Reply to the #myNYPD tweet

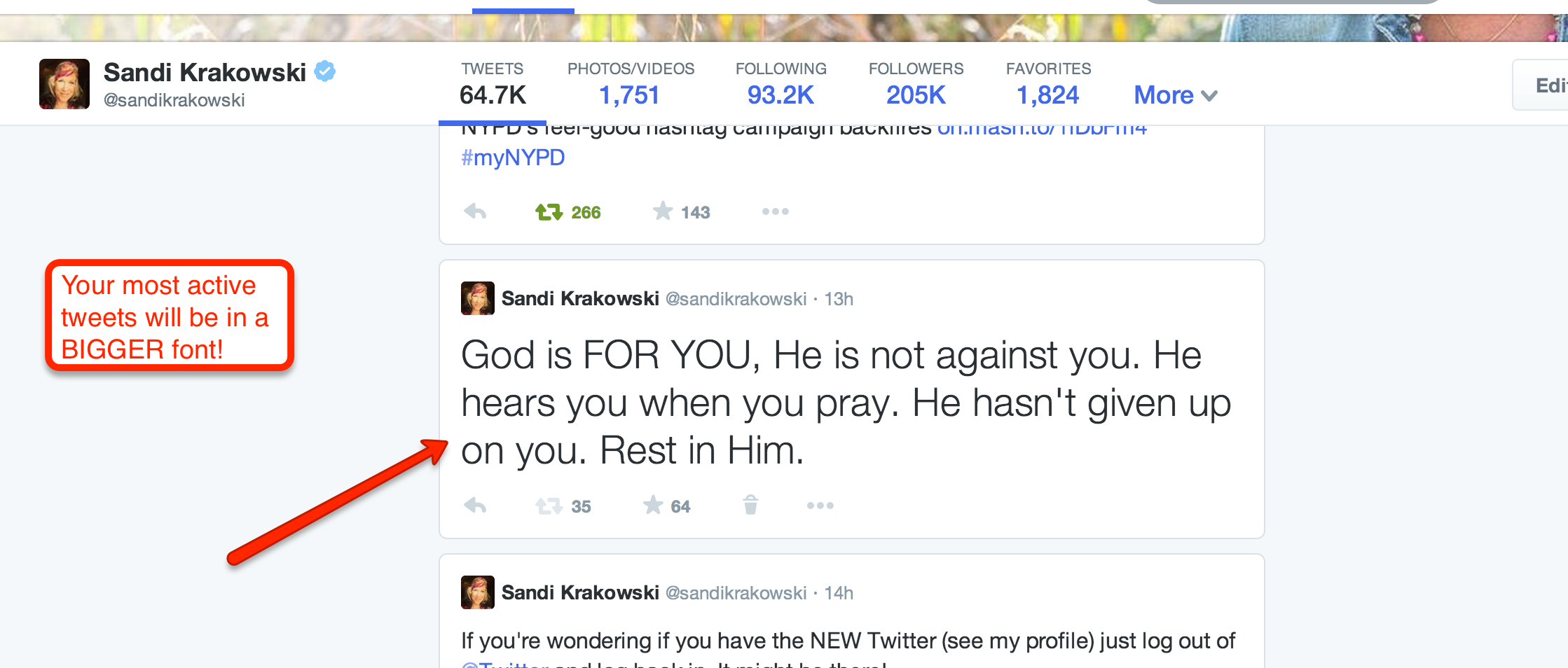pyautogui.click(x=475, y=211)
